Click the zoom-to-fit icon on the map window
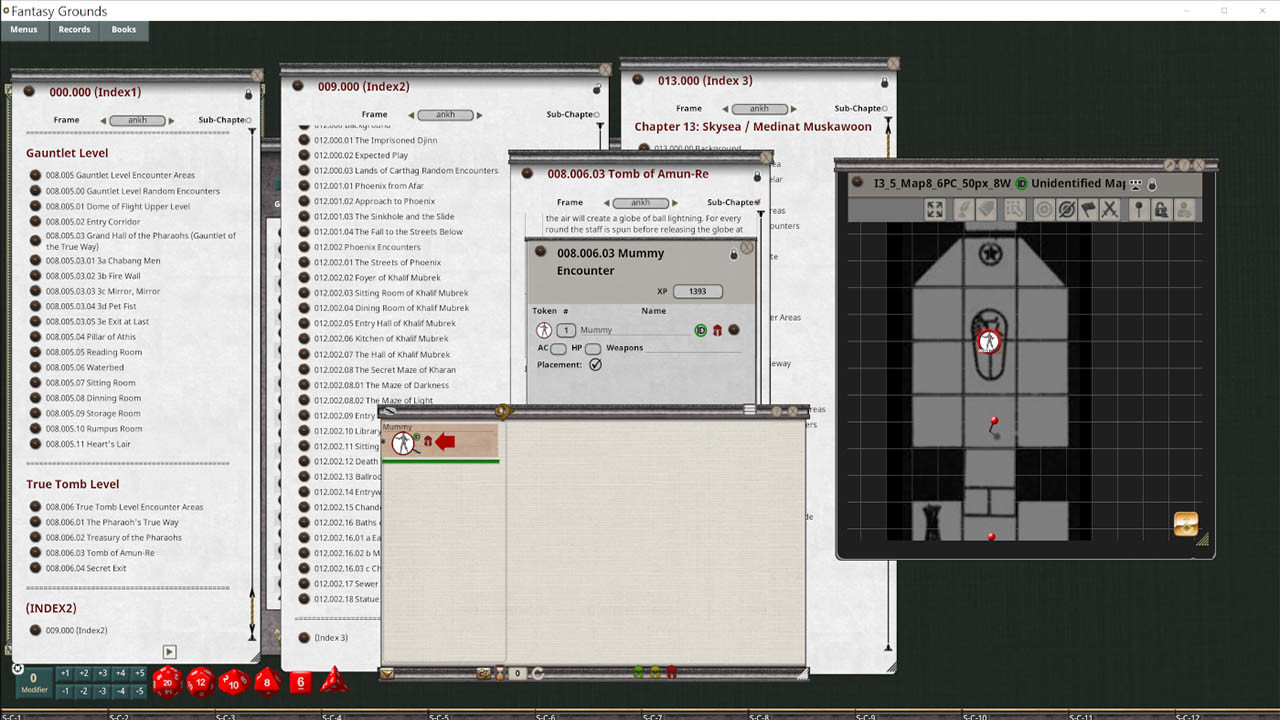The image size is (1280, 720). [934, 210]
